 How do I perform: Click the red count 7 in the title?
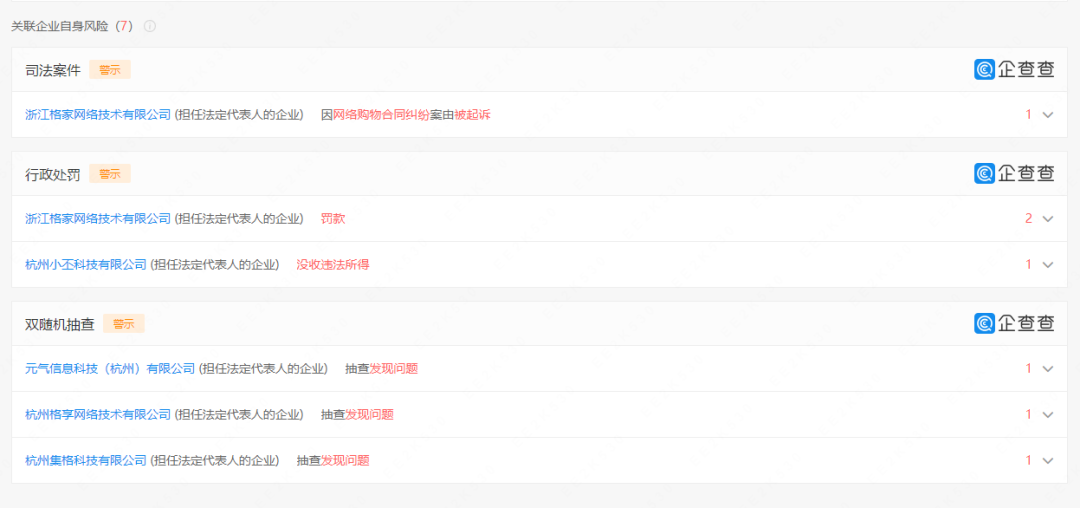pos(123,26)
